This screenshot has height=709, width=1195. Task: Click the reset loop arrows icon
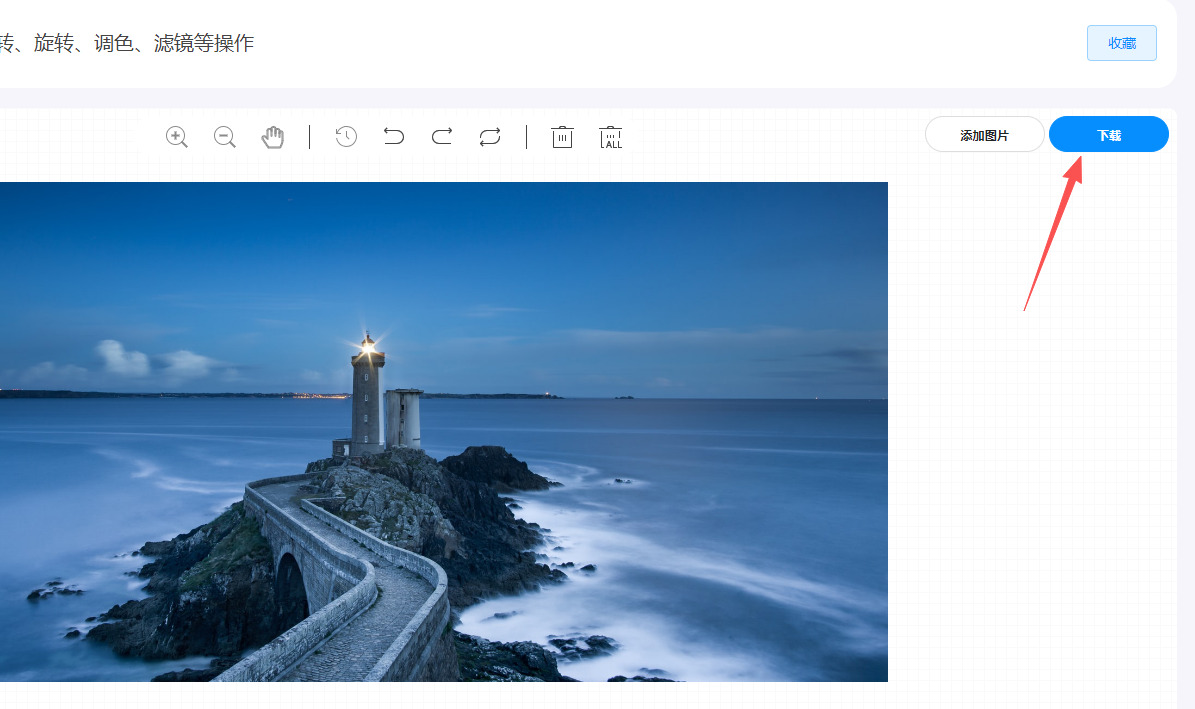[490, 136]
